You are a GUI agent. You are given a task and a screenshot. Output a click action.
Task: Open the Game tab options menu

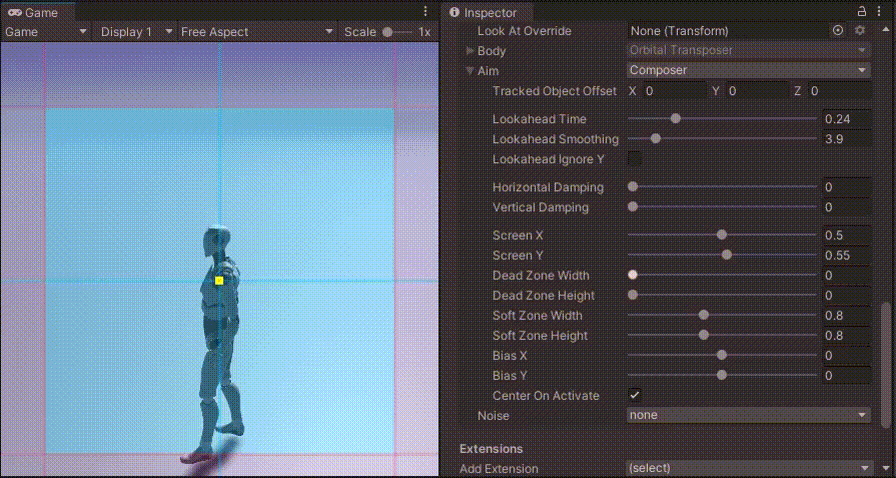[x=425, y=11]
